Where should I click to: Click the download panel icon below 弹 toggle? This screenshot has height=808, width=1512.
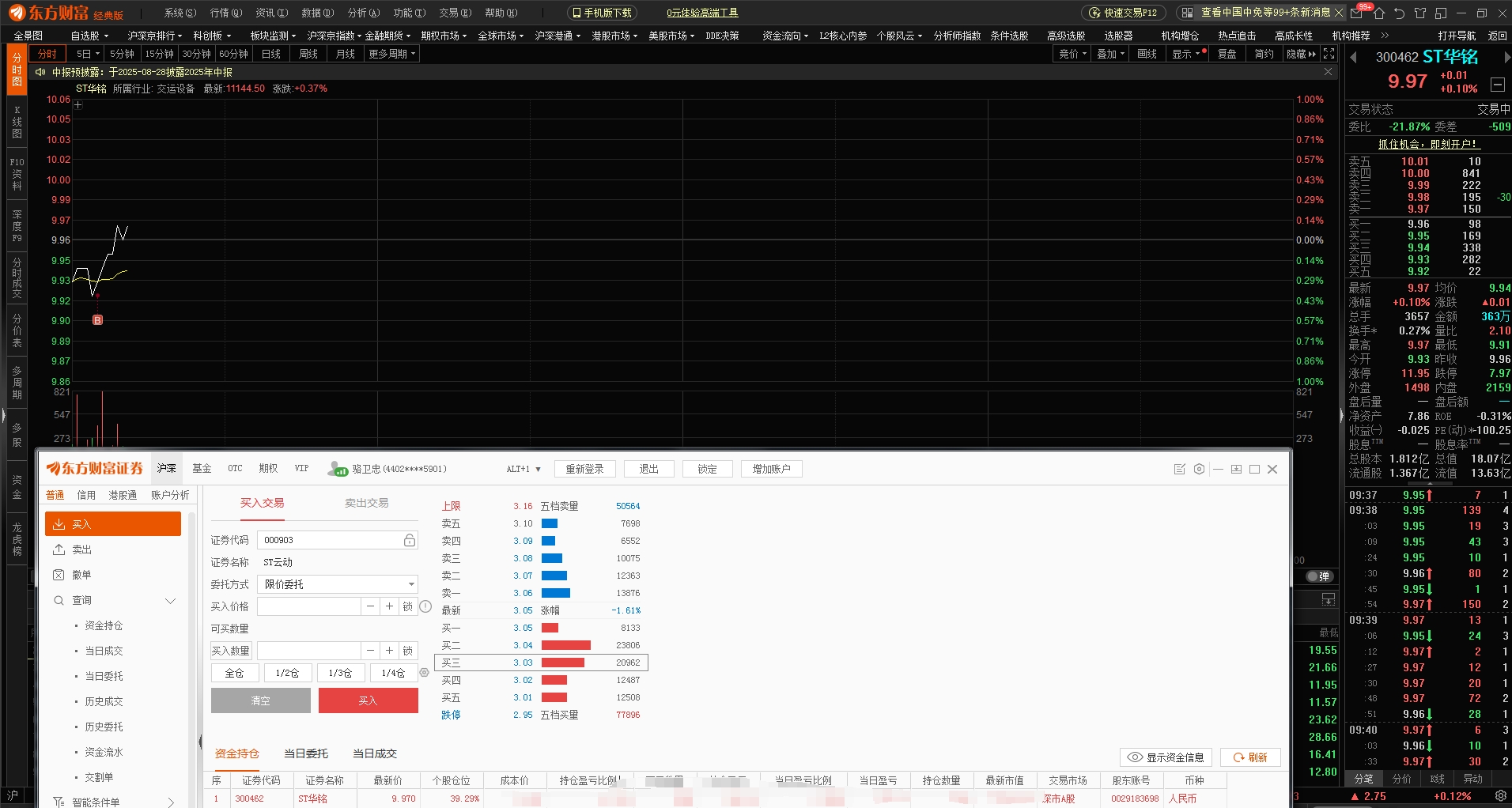(1329, 598)
